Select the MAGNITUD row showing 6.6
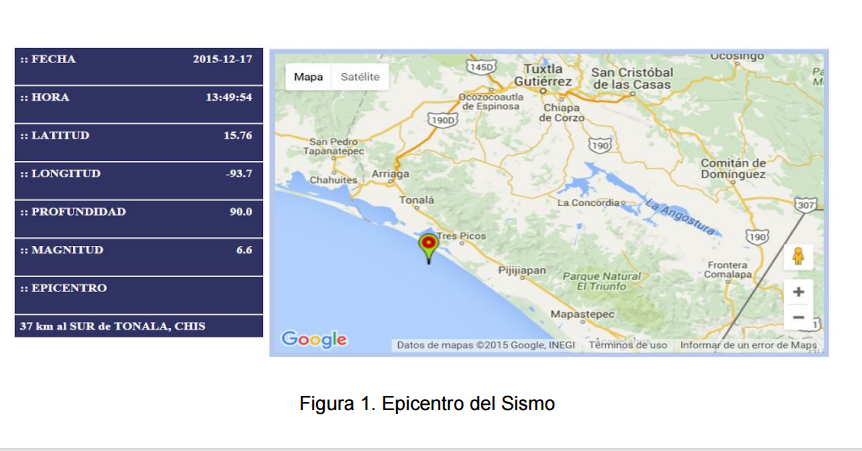This screenshot has height=451, width=862. point(139,250)
